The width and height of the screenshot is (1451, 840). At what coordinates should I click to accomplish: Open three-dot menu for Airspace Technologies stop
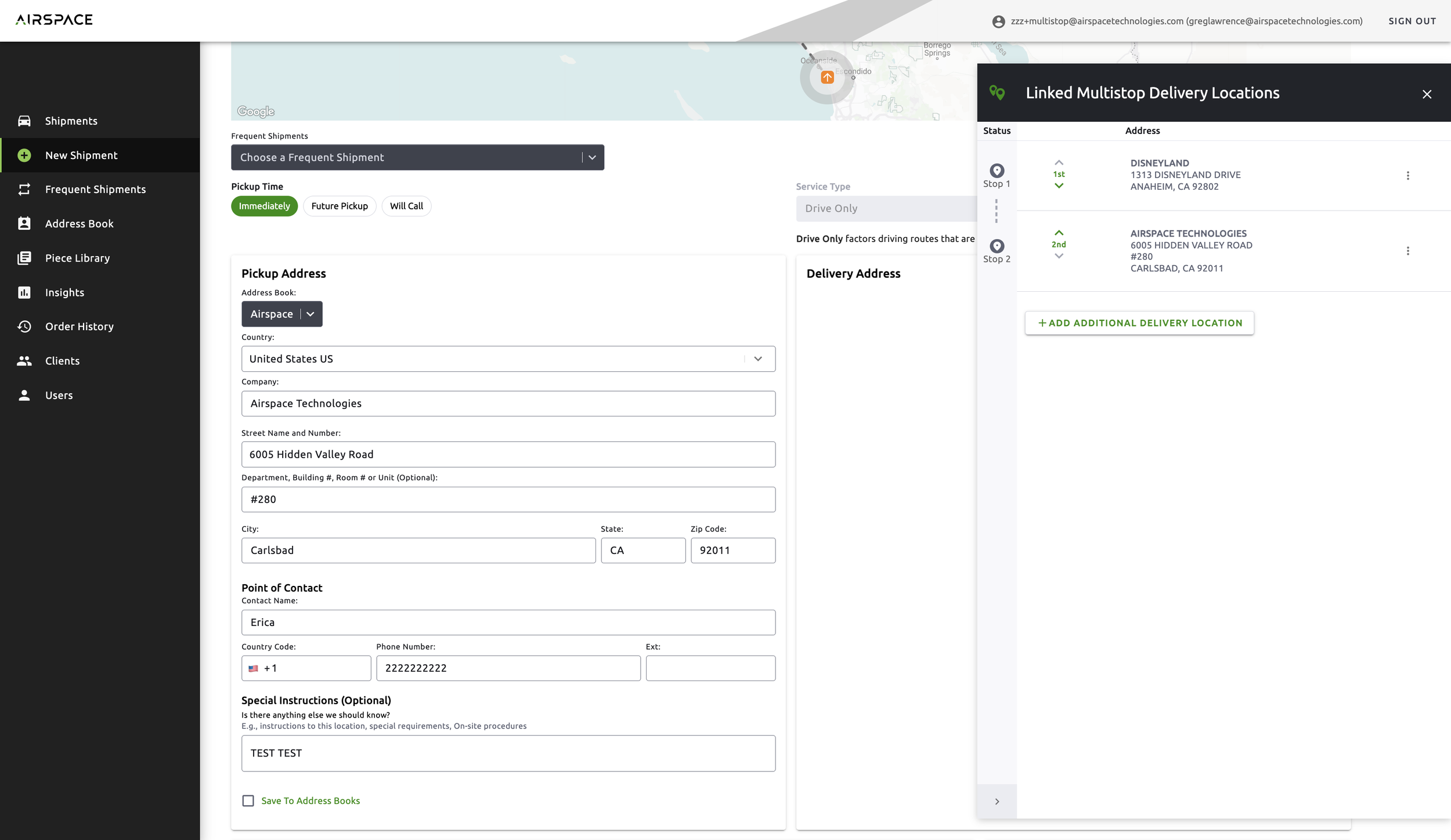1407,251
